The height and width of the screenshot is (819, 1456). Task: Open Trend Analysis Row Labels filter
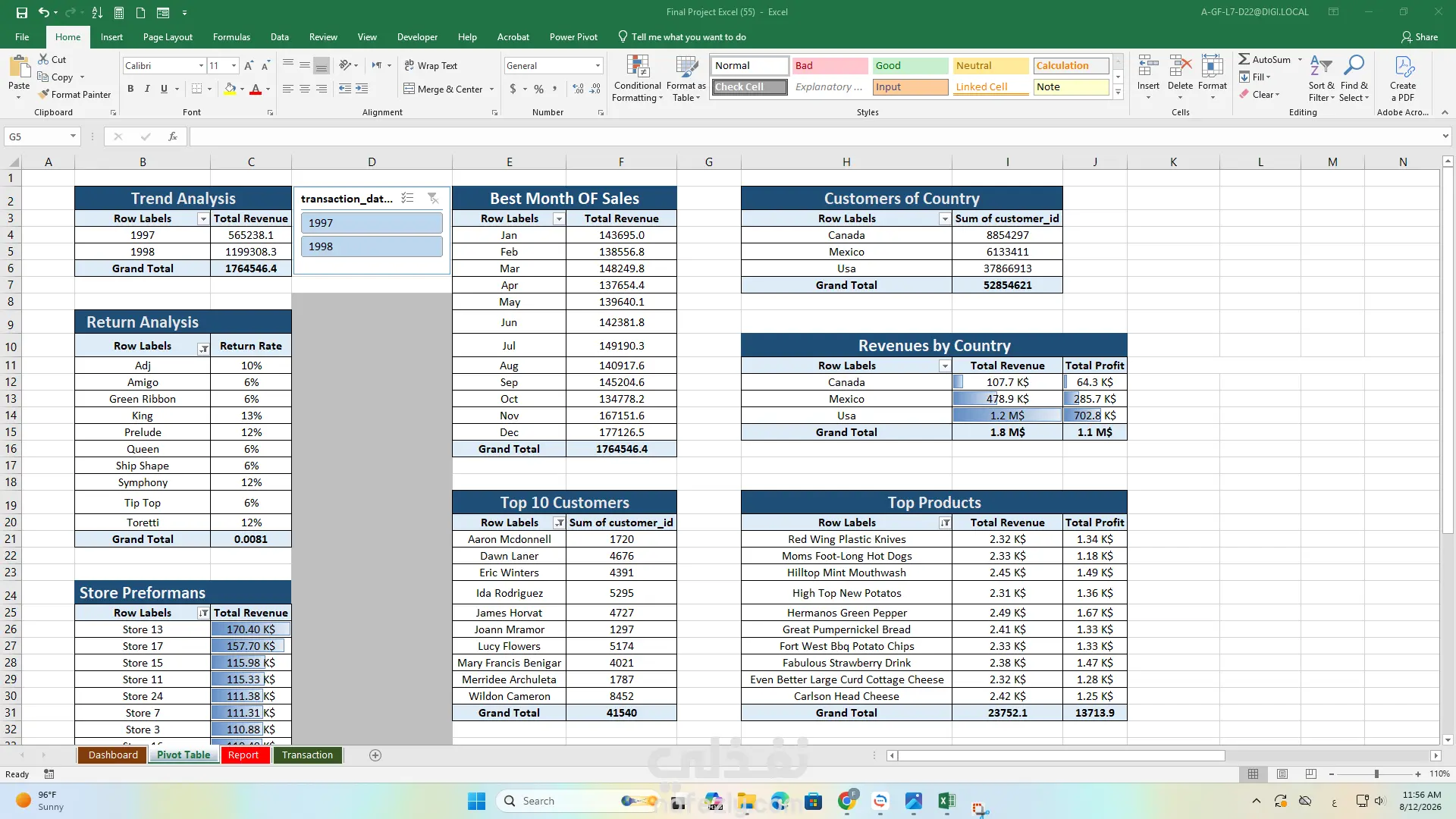point(202,218)
